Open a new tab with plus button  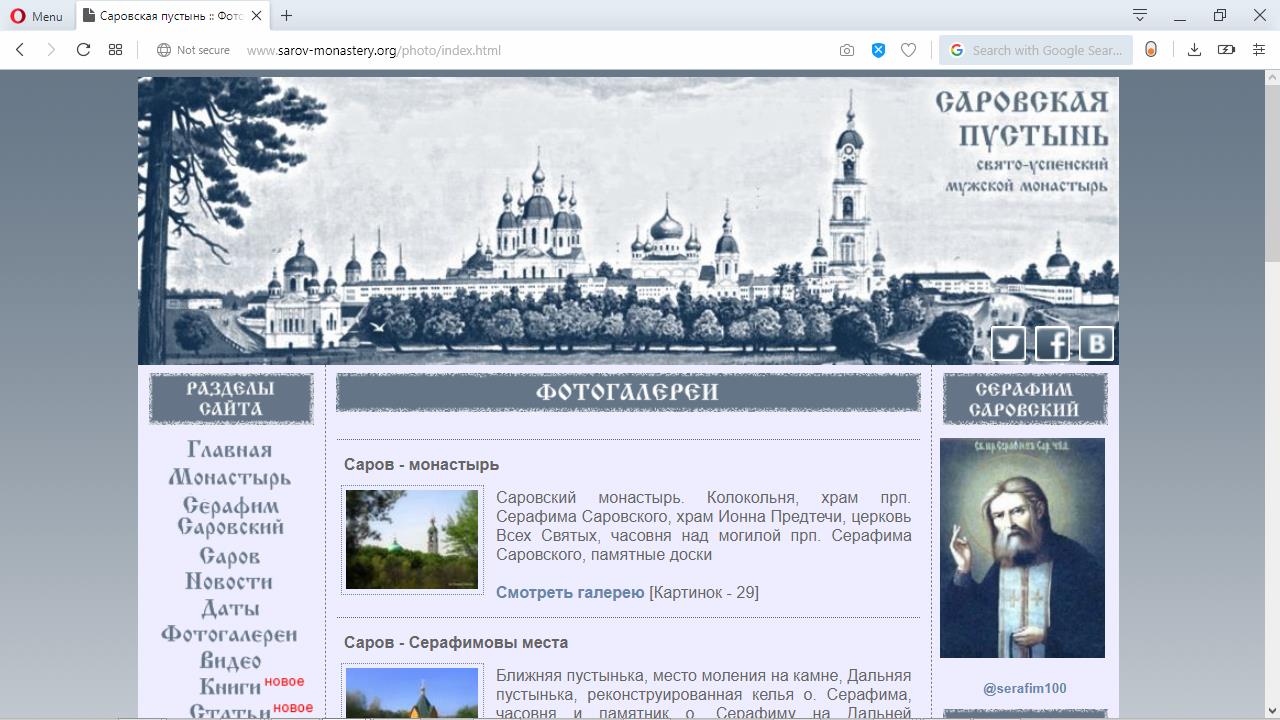[287, 16]
